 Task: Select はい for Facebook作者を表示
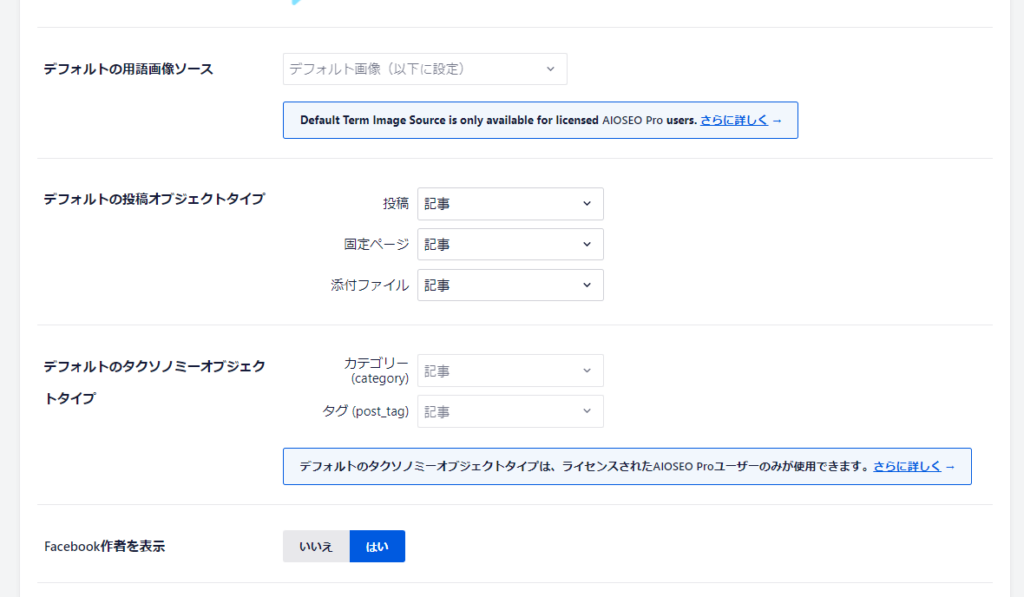coord(377,546)
